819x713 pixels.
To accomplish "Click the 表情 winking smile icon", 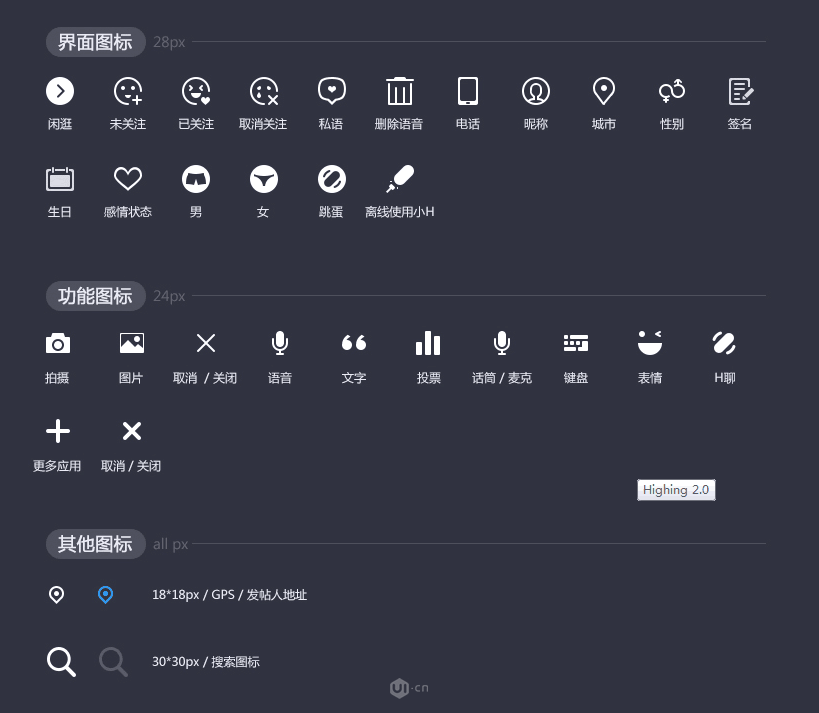I will click(650, 343).
